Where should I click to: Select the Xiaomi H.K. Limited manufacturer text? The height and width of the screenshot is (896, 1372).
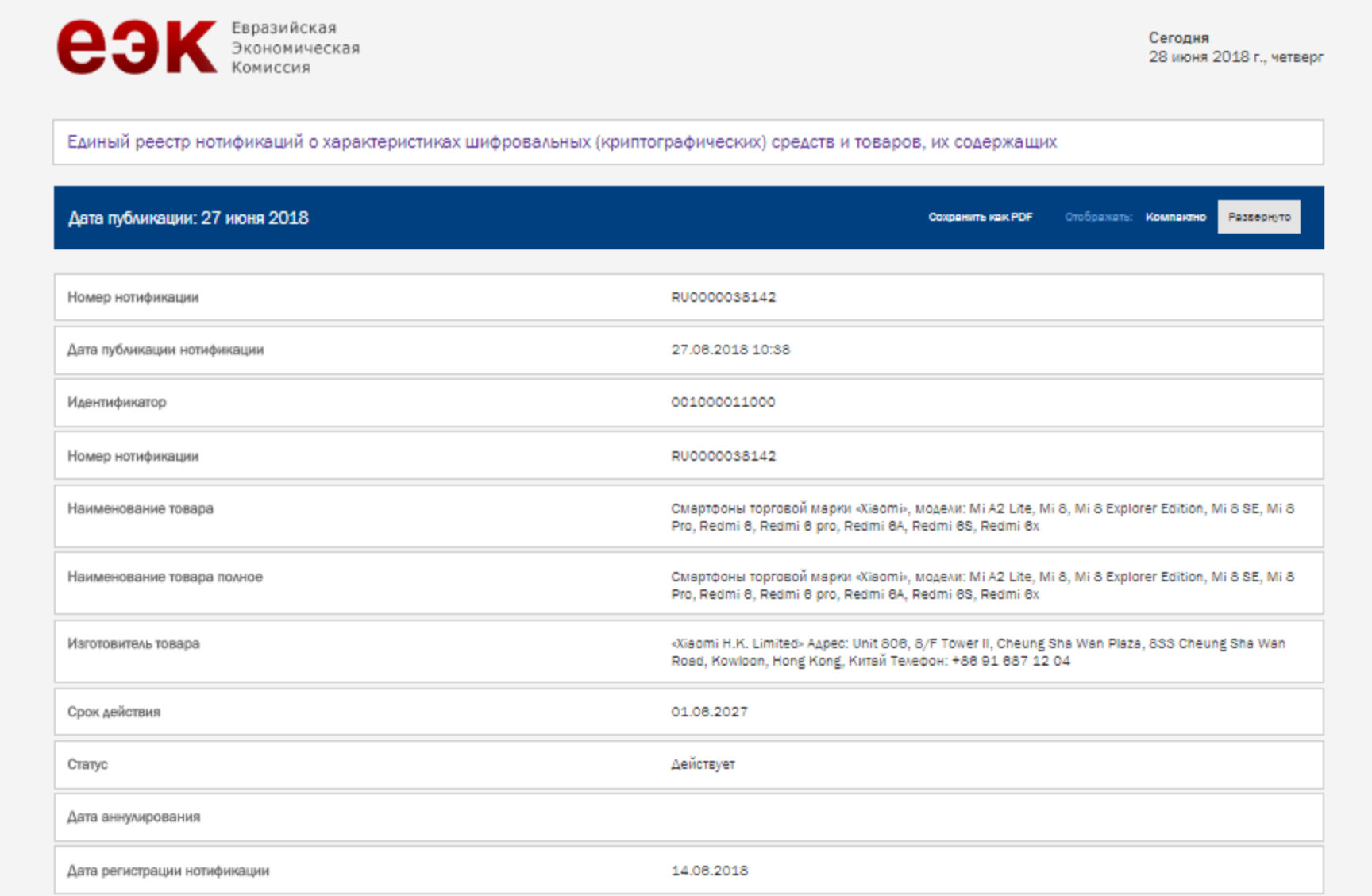click(x=978, y=652)
